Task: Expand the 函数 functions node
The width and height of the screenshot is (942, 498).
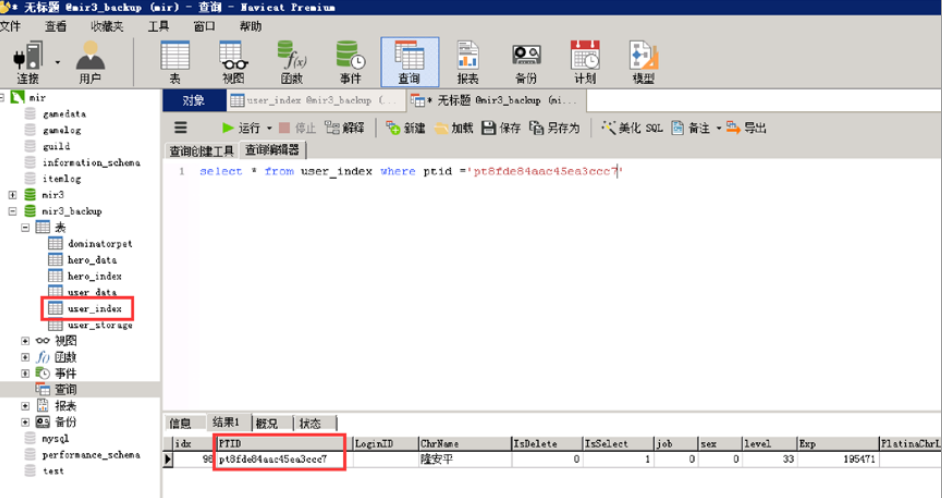Action: (25, 357)
